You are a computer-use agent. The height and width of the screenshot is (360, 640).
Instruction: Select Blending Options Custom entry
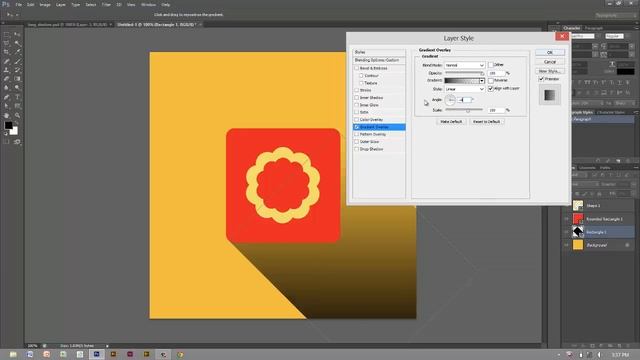pyautogui.click(x=379, y=60)
